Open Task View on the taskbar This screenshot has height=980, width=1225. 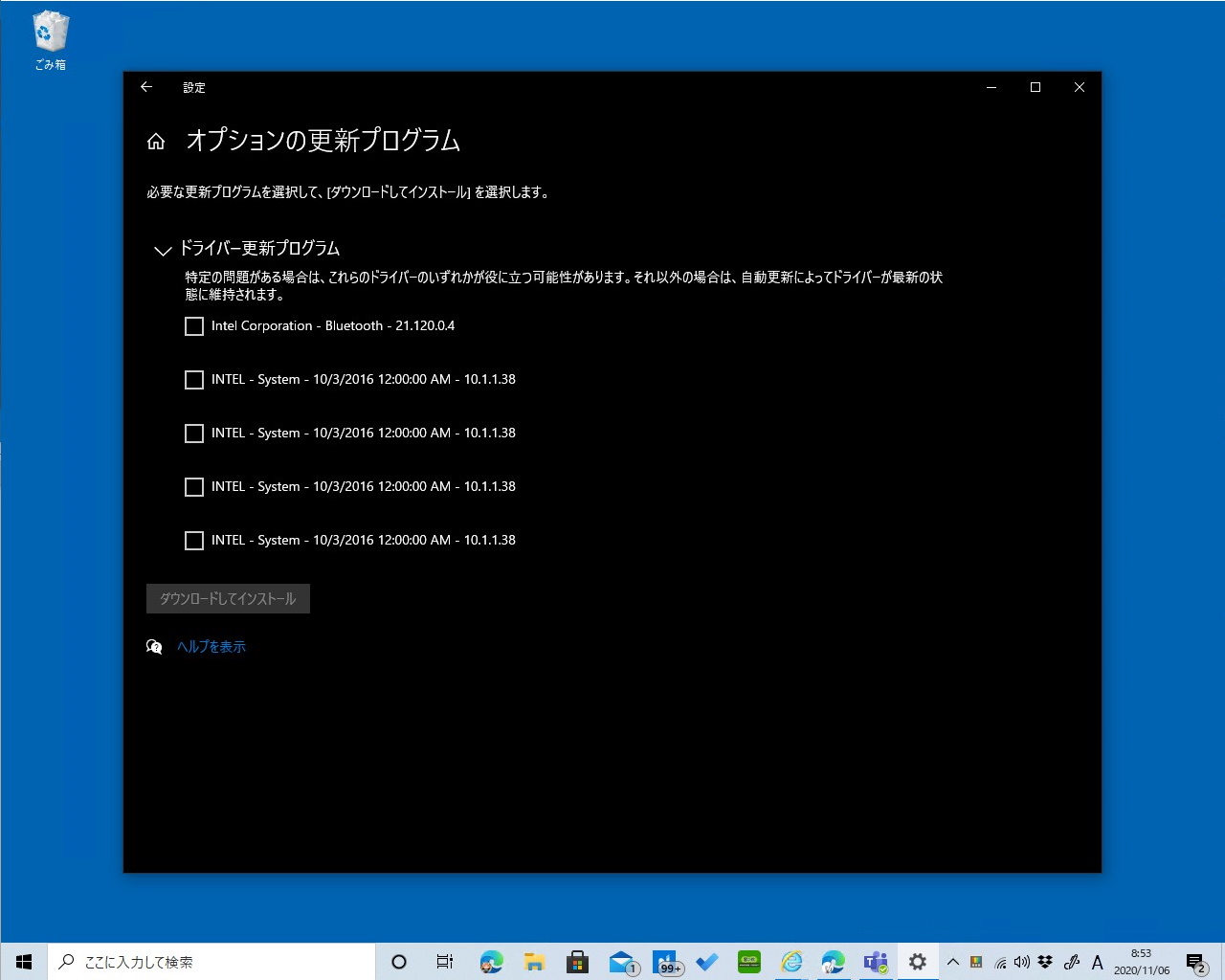point(444,961)
